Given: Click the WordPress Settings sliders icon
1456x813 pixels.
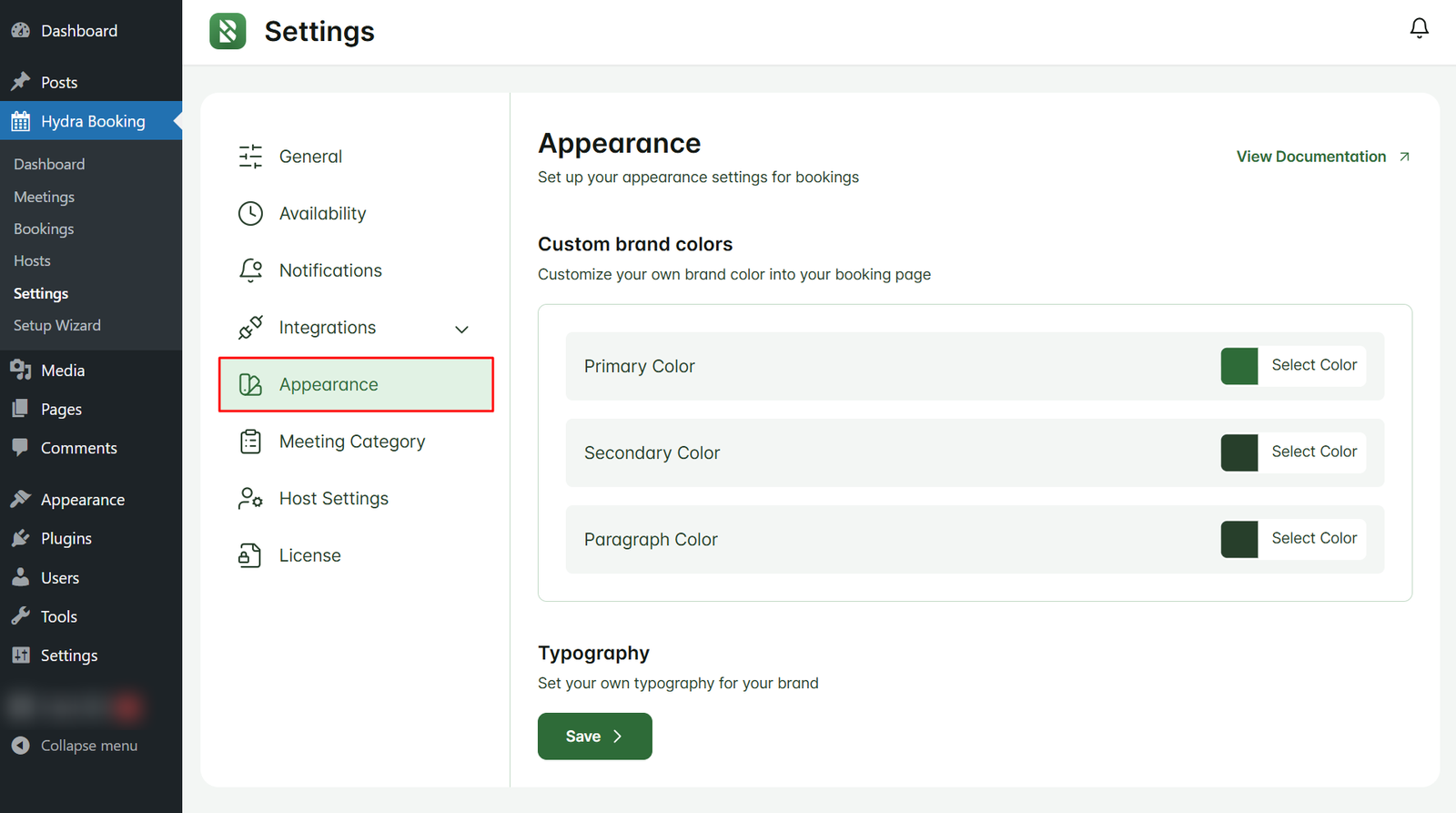Looking at the screenshot, I should (20, 655).
